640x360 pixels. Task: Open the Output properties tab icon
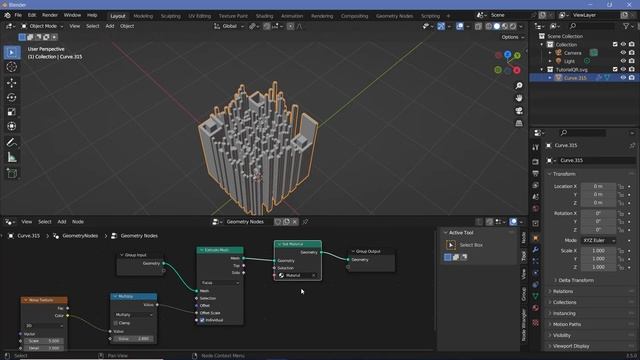point(536,174)
